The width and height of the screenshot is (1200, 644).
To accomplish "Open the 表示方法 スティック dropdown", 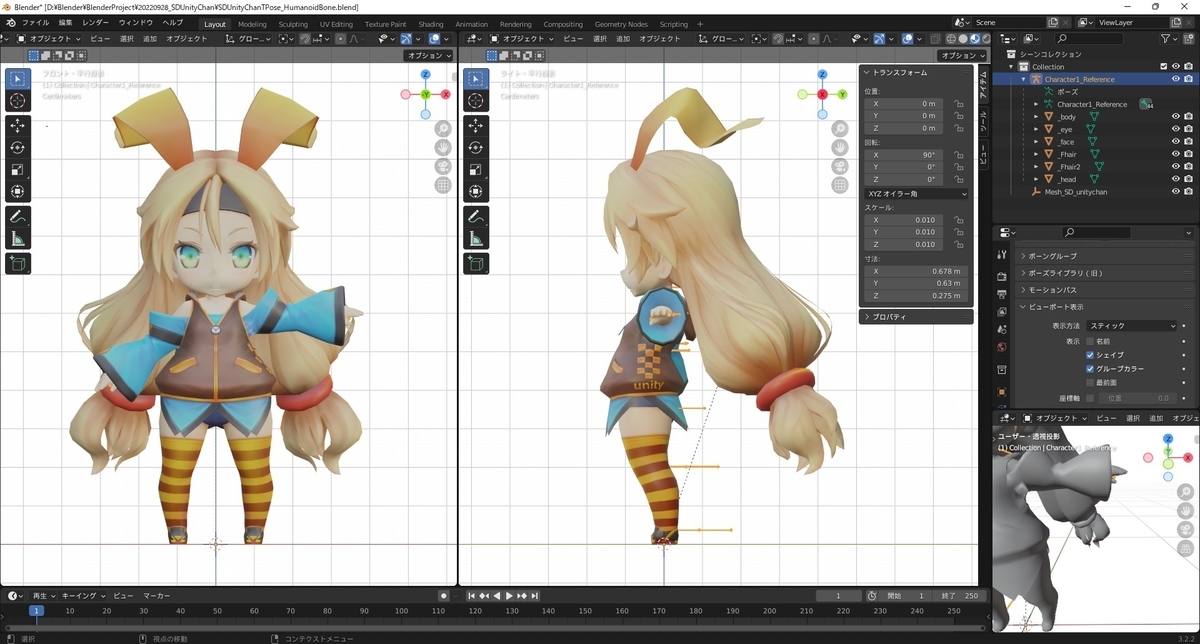I will click(1130, 325).
